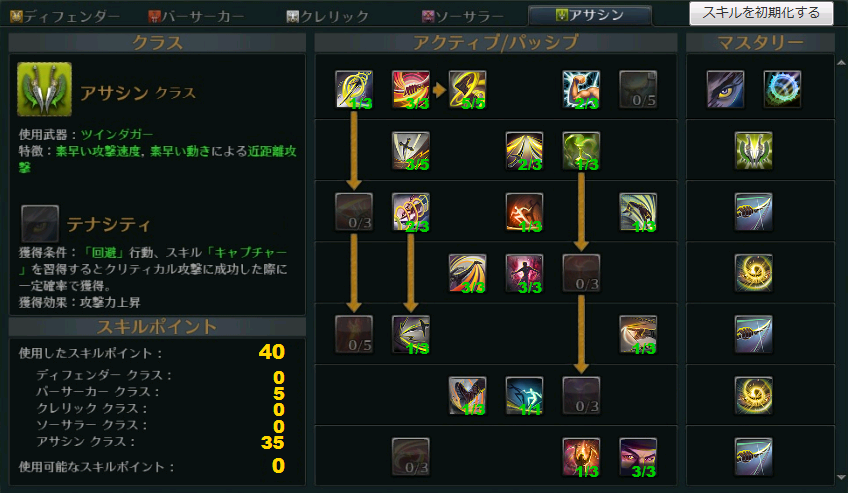
Task: Click the twin dagger mastery icon
Action: click(754, 150)
